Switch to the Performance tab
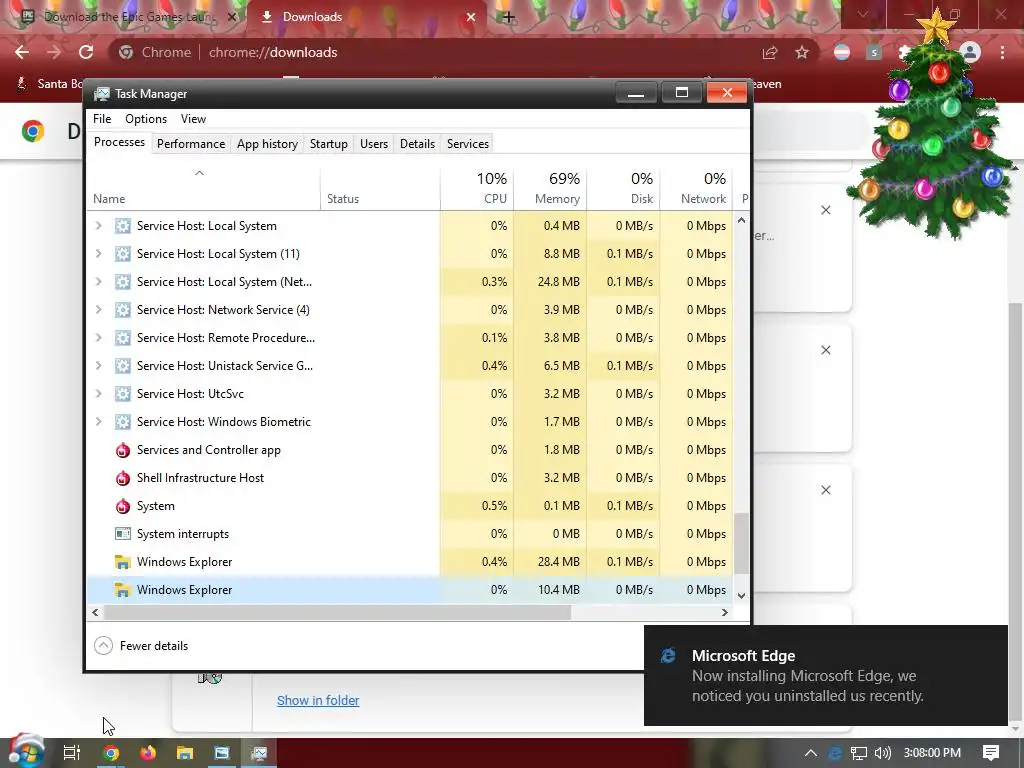 click(x=191, y=144)
